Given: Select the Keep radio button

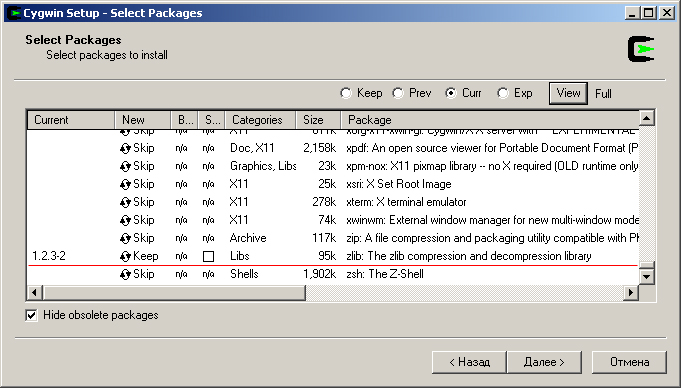Looking at the screenshot, I should 346,93.
